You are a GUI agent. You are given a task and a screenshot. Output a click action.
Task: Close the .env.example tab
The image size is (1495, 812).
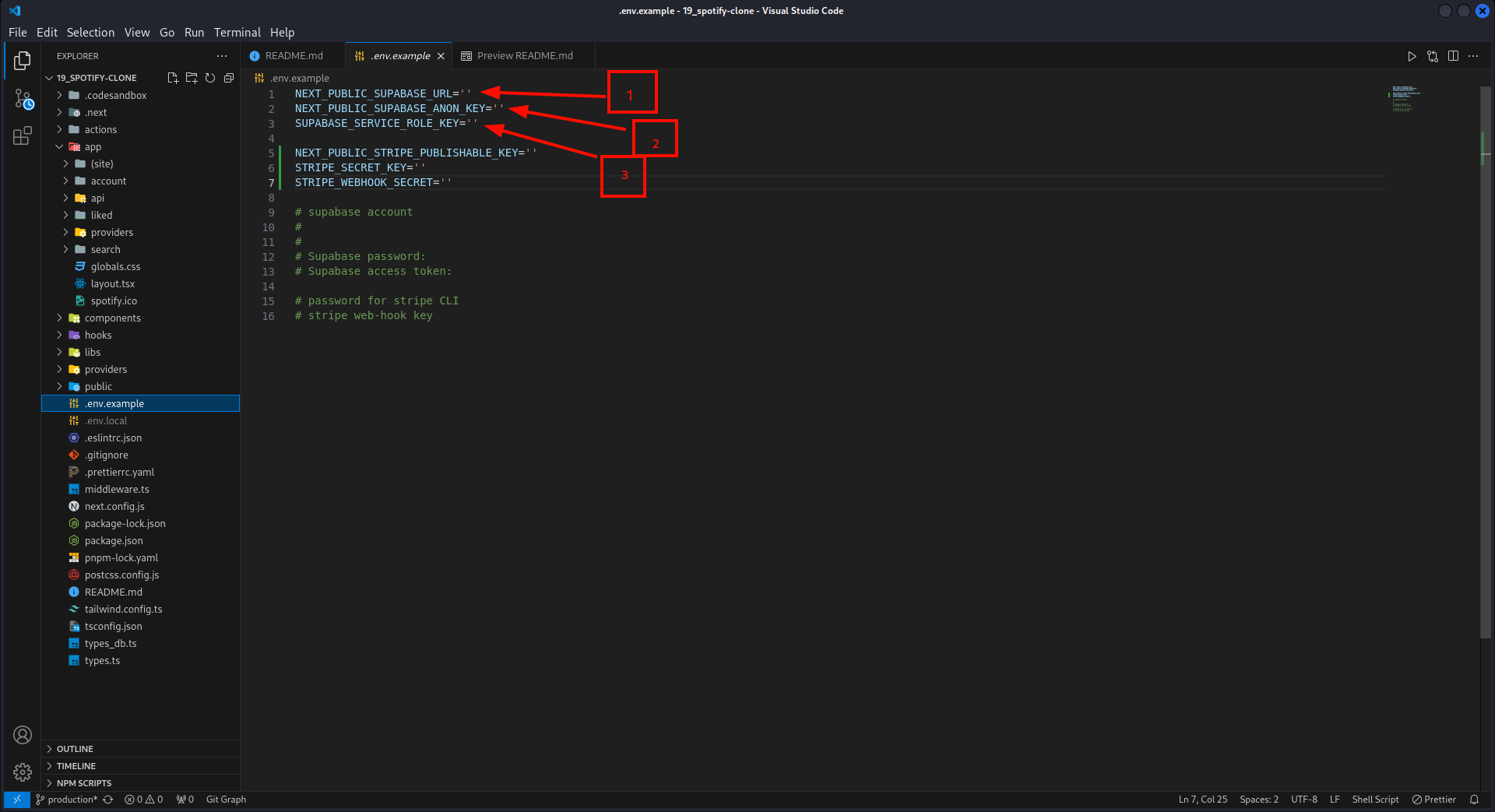pyautogui.click(x=441, y=56)
